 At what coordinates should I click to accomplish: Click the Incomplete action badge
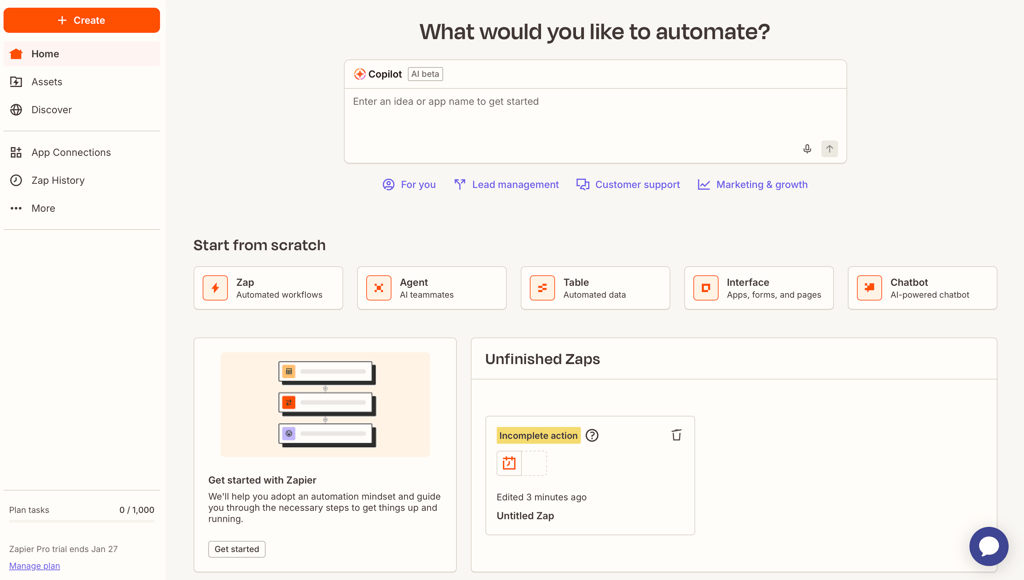pos(538,436)
